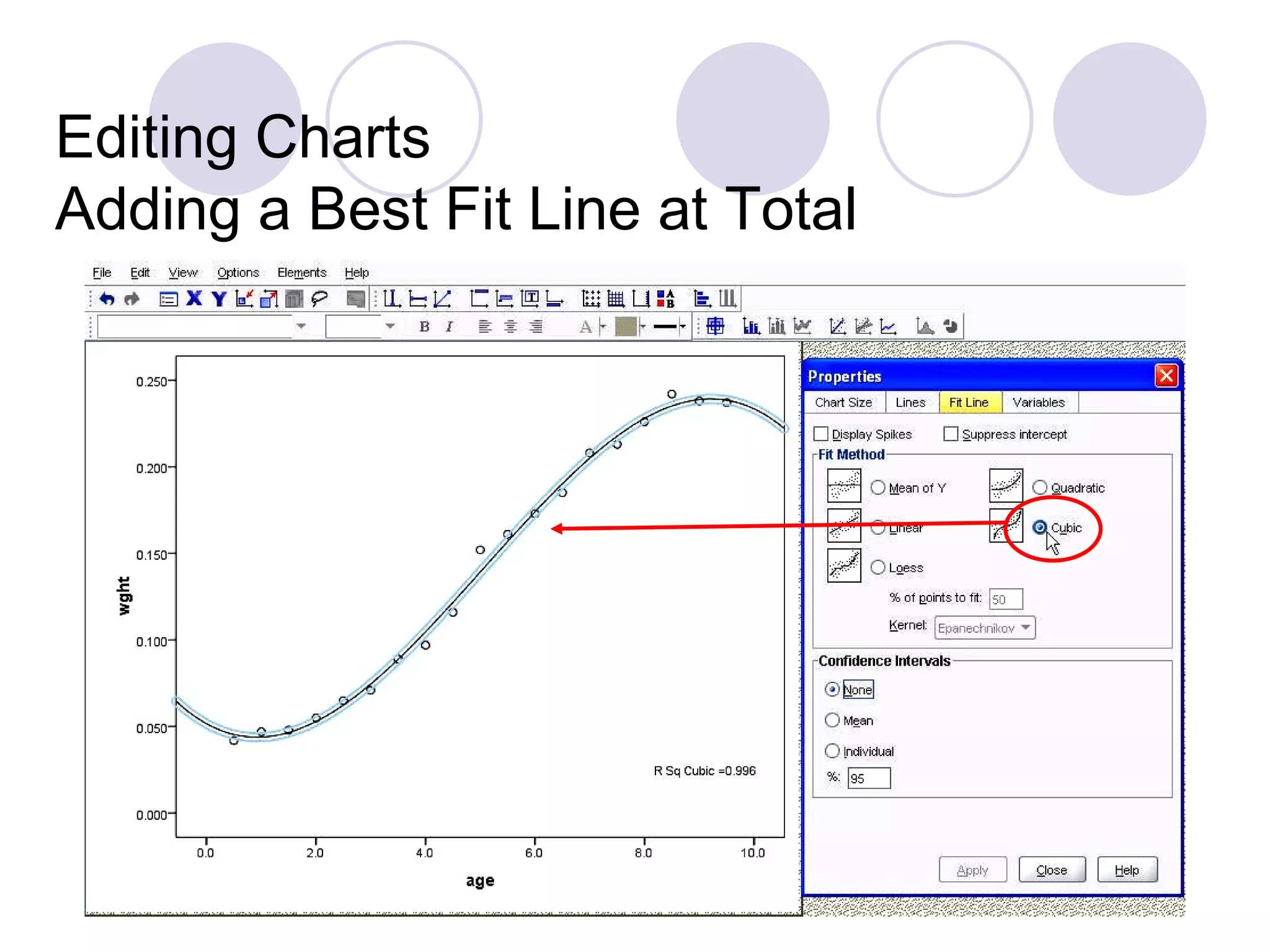Switch to the Chart Size tab
Screen dimensions: 1270x952
[x=843, y=402]
